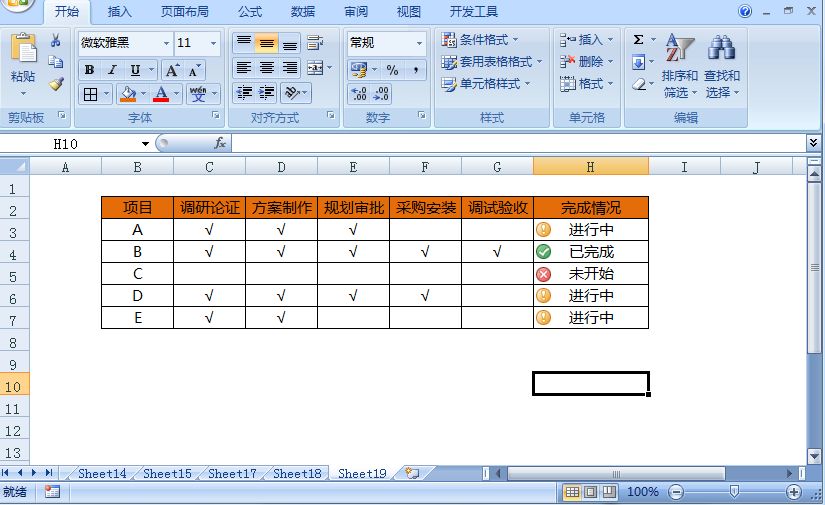Open the 开发工具 ribbon tab
Screen dimensions: 825x505
474,12
